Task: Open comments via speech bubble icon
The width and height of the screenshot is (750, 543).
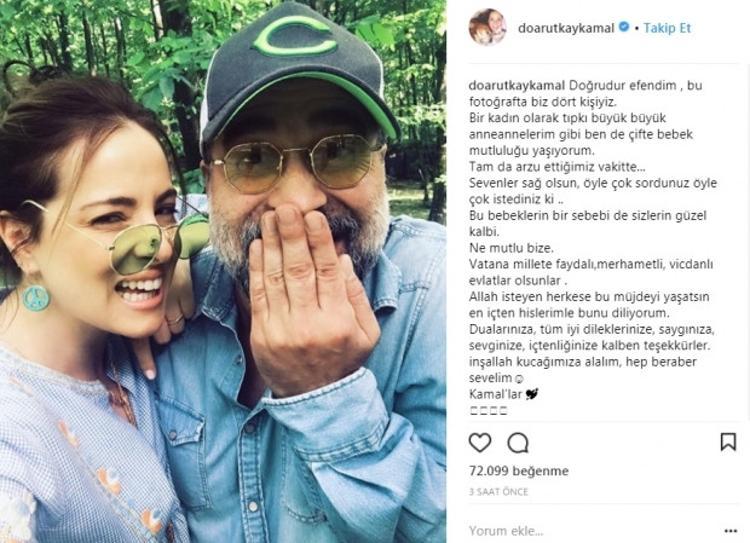Action: 518,441
